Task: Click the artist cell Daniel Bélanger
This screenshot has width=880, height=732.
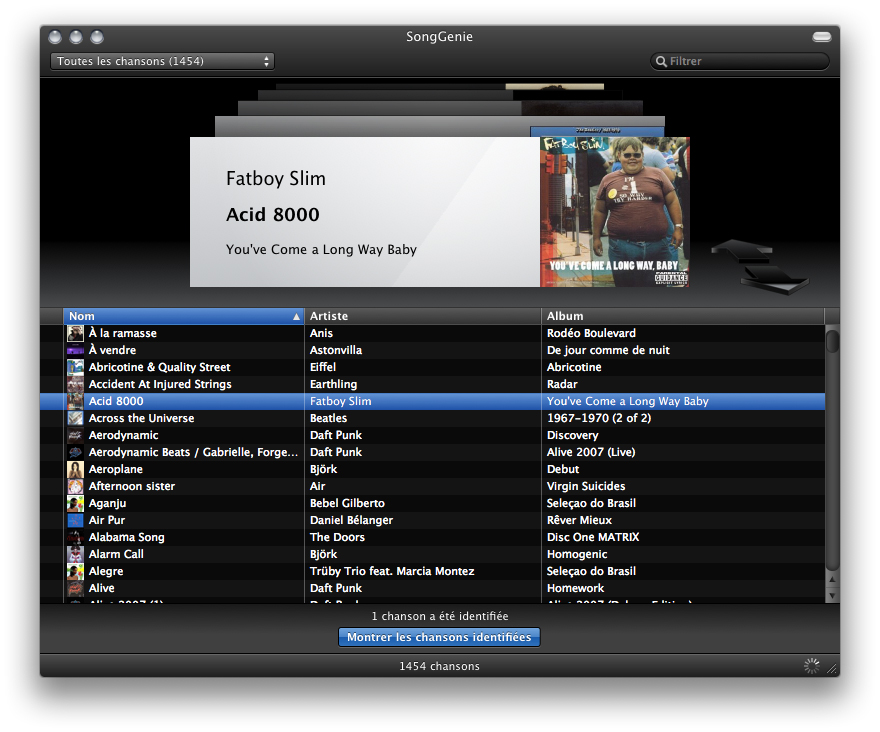Action: coord(351,520)
